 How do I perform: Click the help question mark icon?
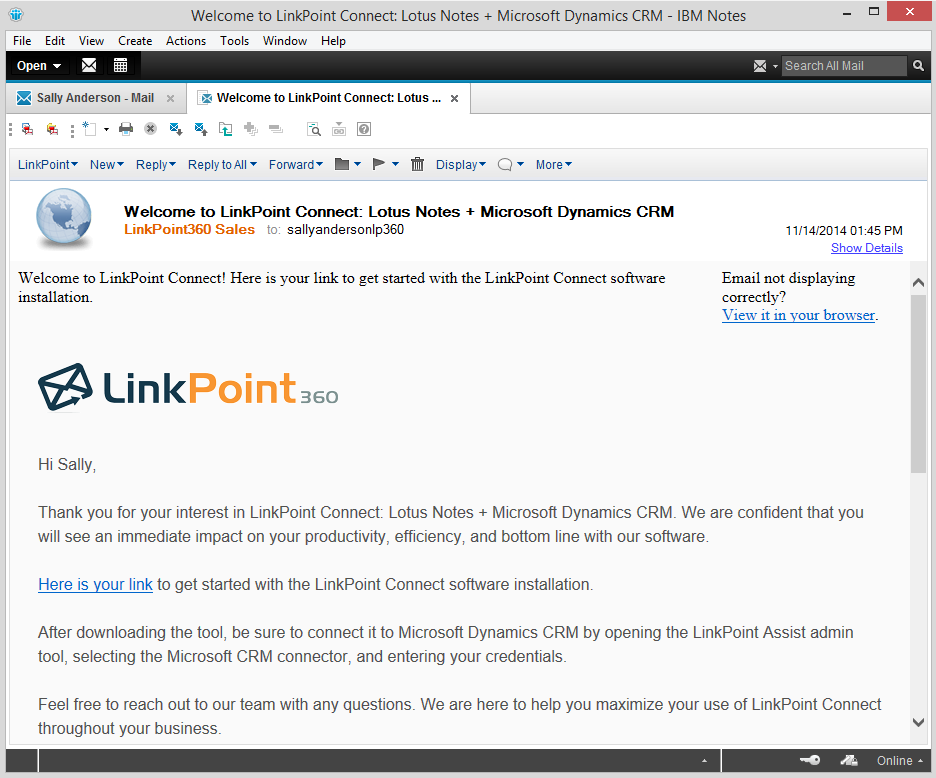(364, 129)
